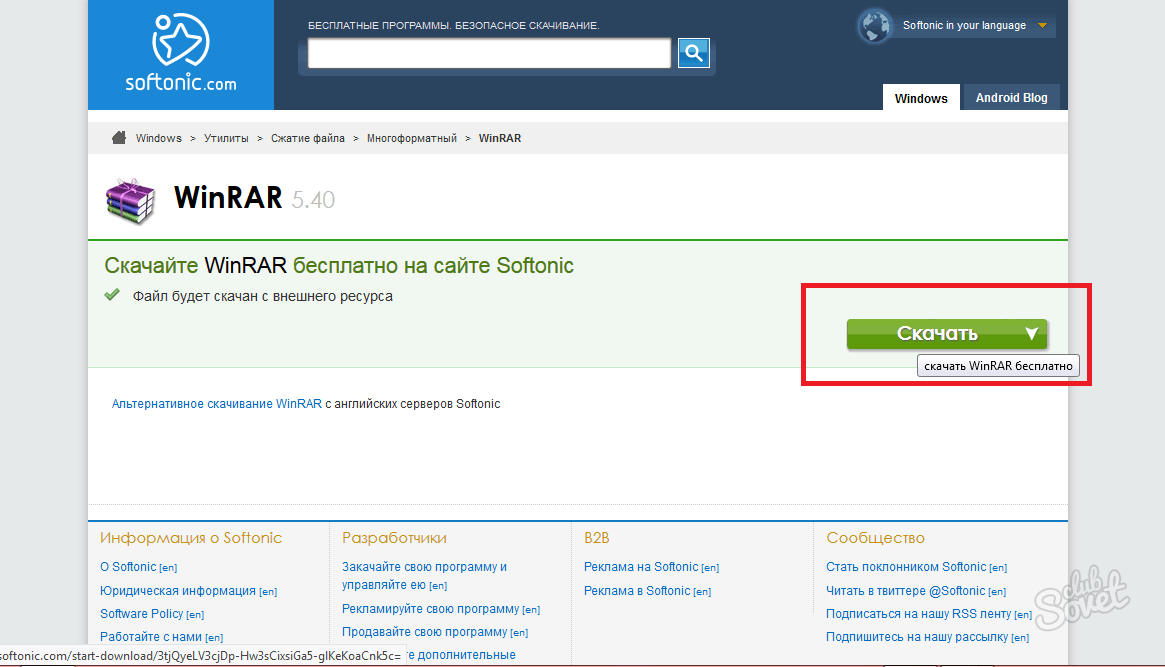Switch to the Windows tab
Viewport: 1165px width, 667px height.
click(921, 98)
